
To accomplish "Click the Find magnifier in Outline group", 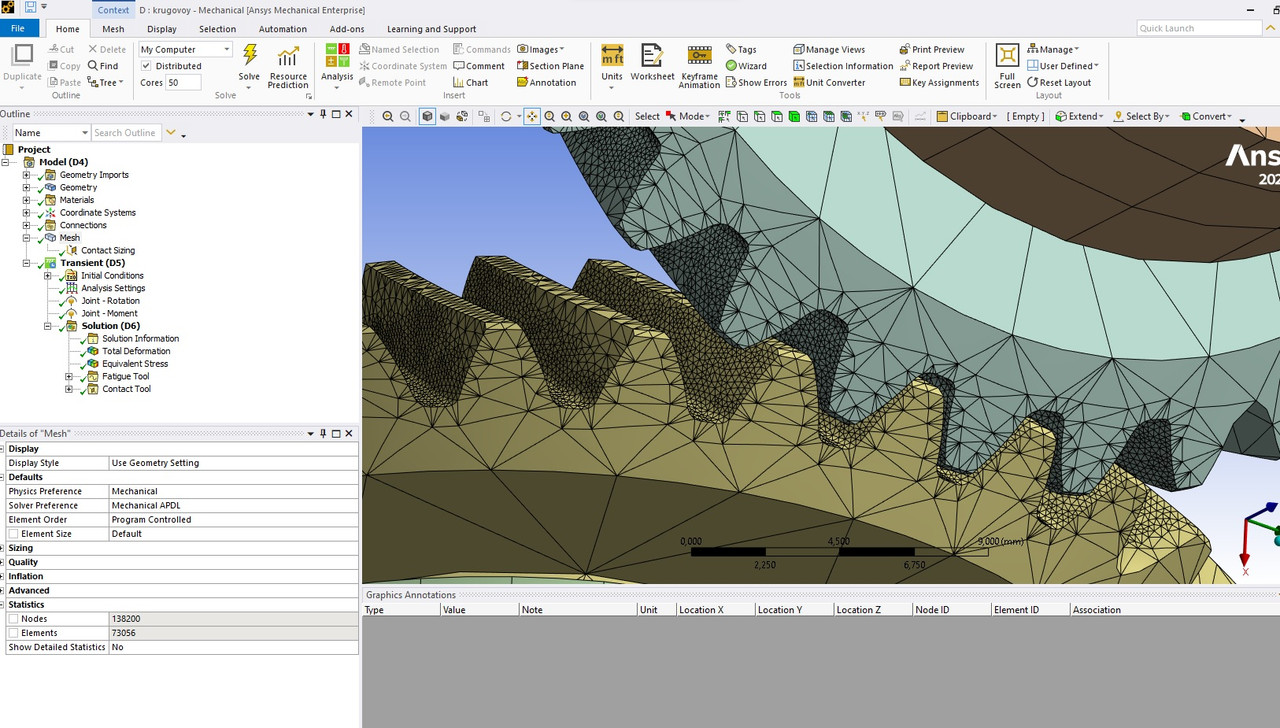I will (x=103, y=66).
